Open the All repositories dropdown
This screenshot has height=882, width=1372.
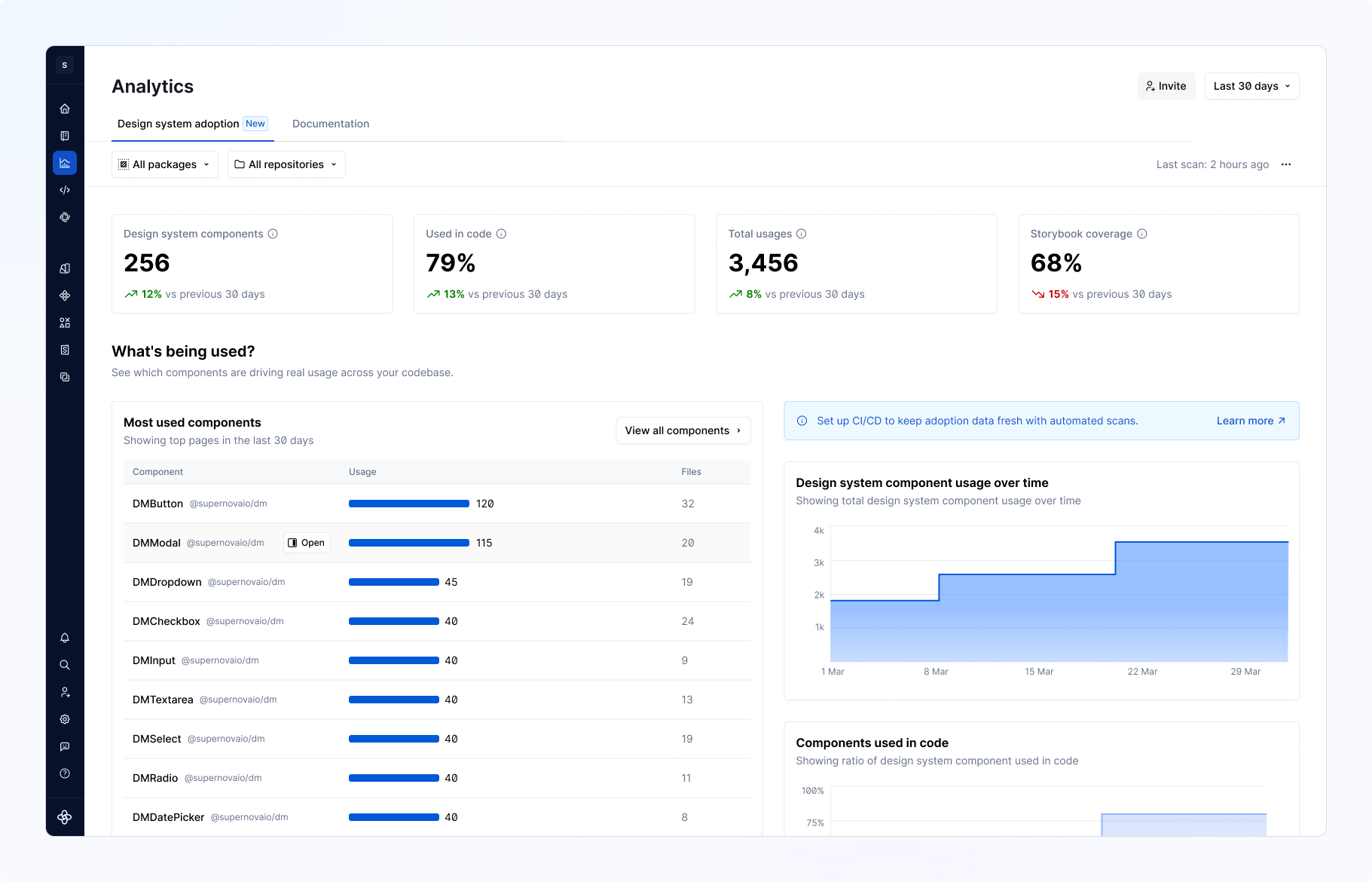tap(286, 164)
